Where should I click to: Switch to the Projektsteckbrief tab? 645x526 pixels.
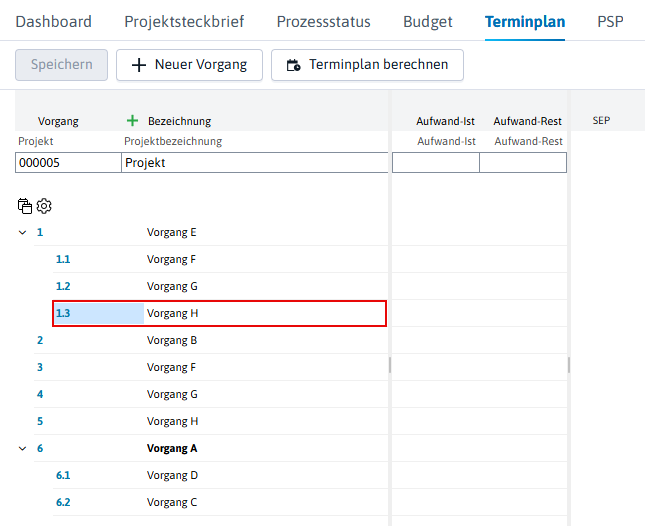pos(184,21)
